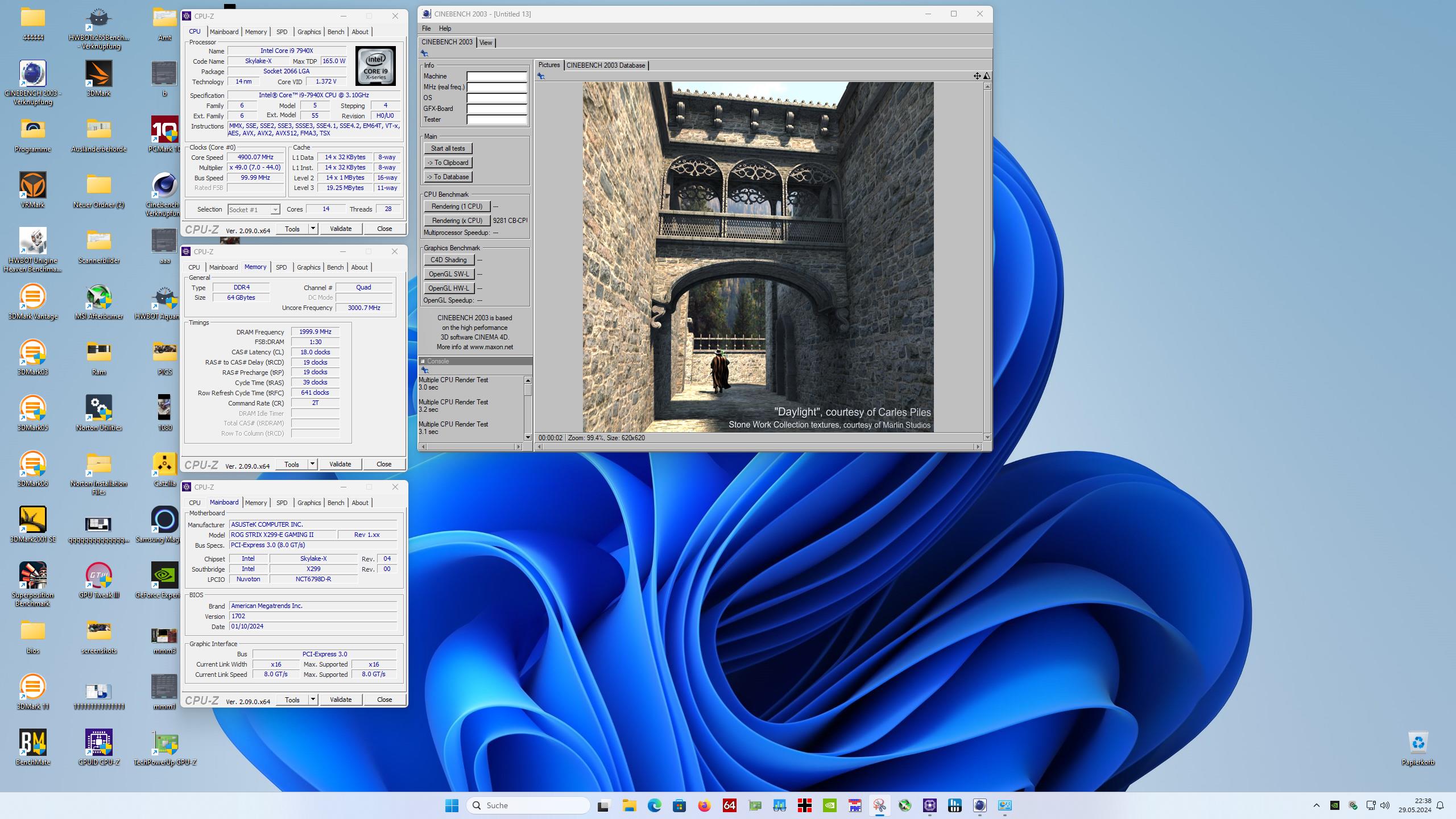Launch GPU Tweak III shortcut

pos(99,580)
